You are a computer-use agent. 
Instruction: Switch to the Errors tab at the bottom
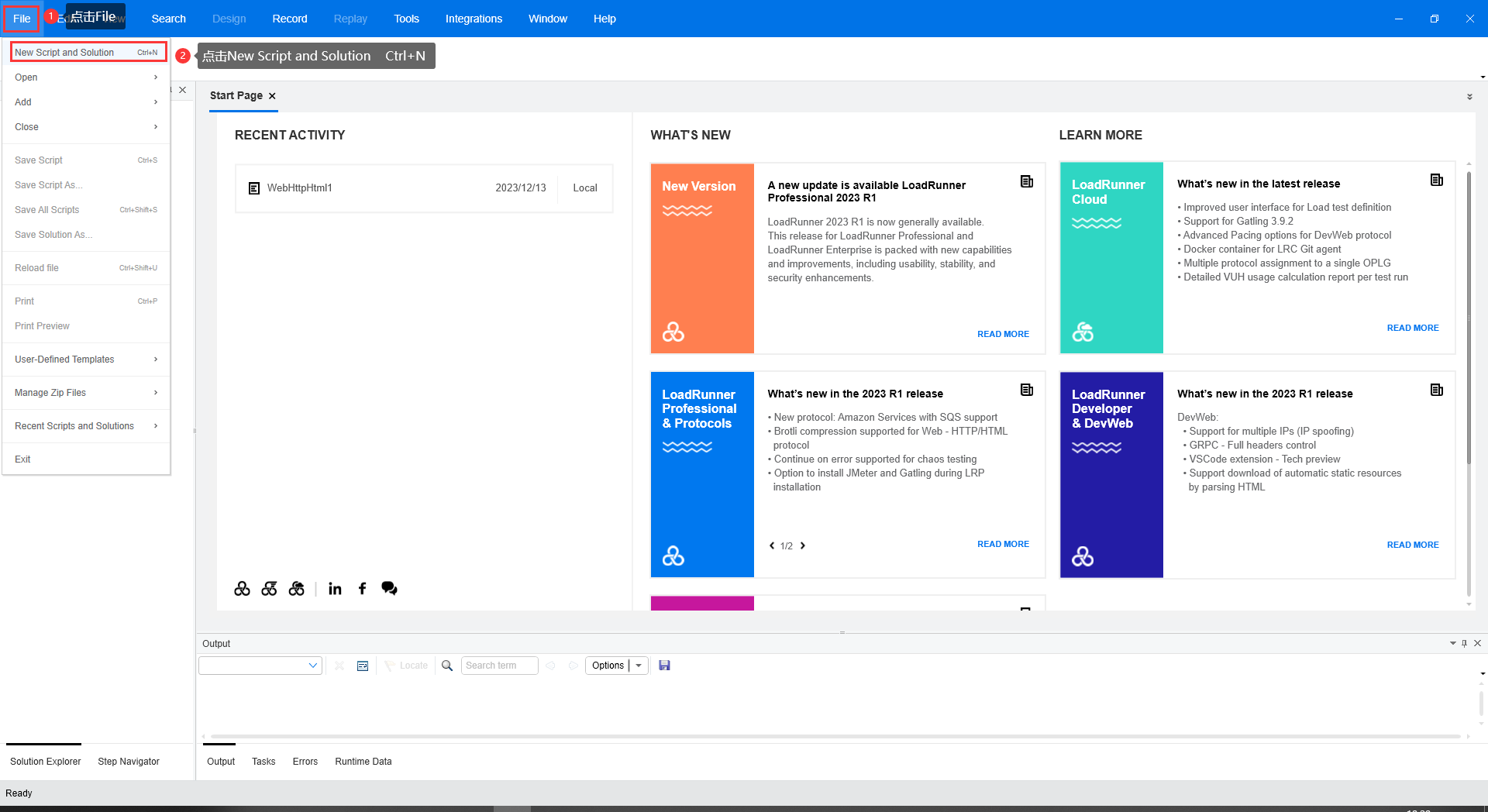(x=305, y=762)
